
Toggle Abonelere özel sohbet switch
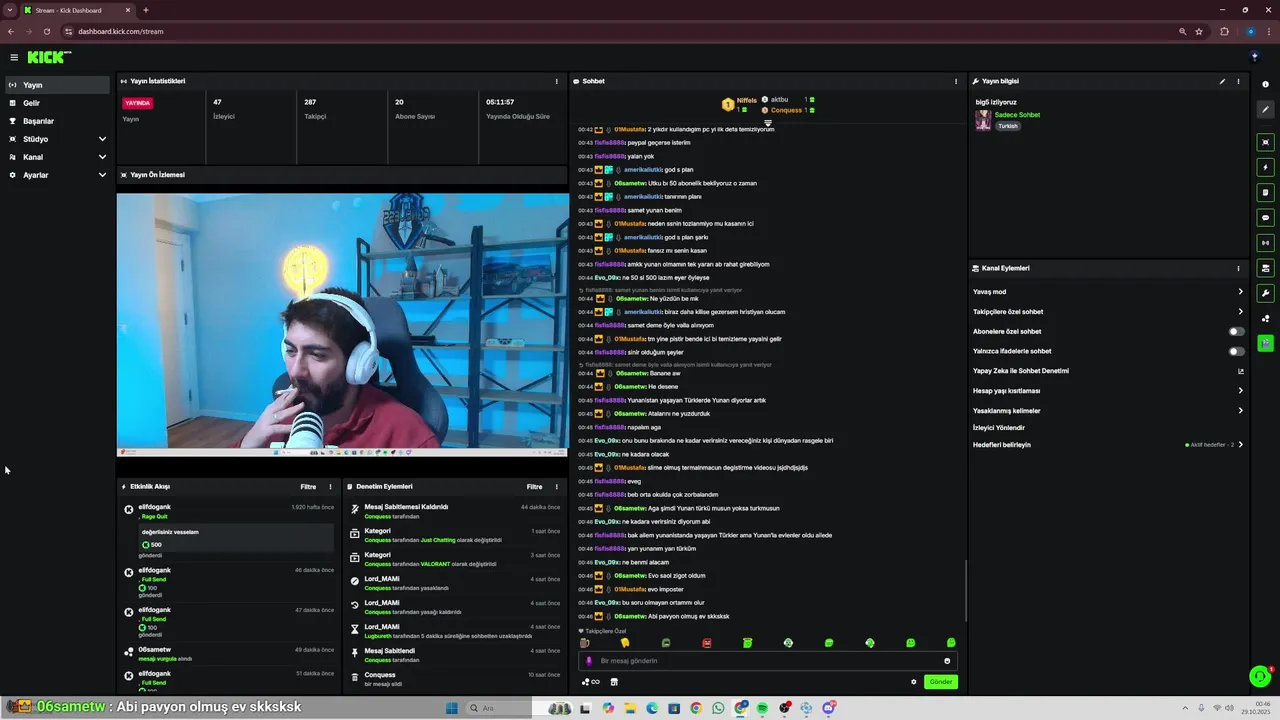1237,331
